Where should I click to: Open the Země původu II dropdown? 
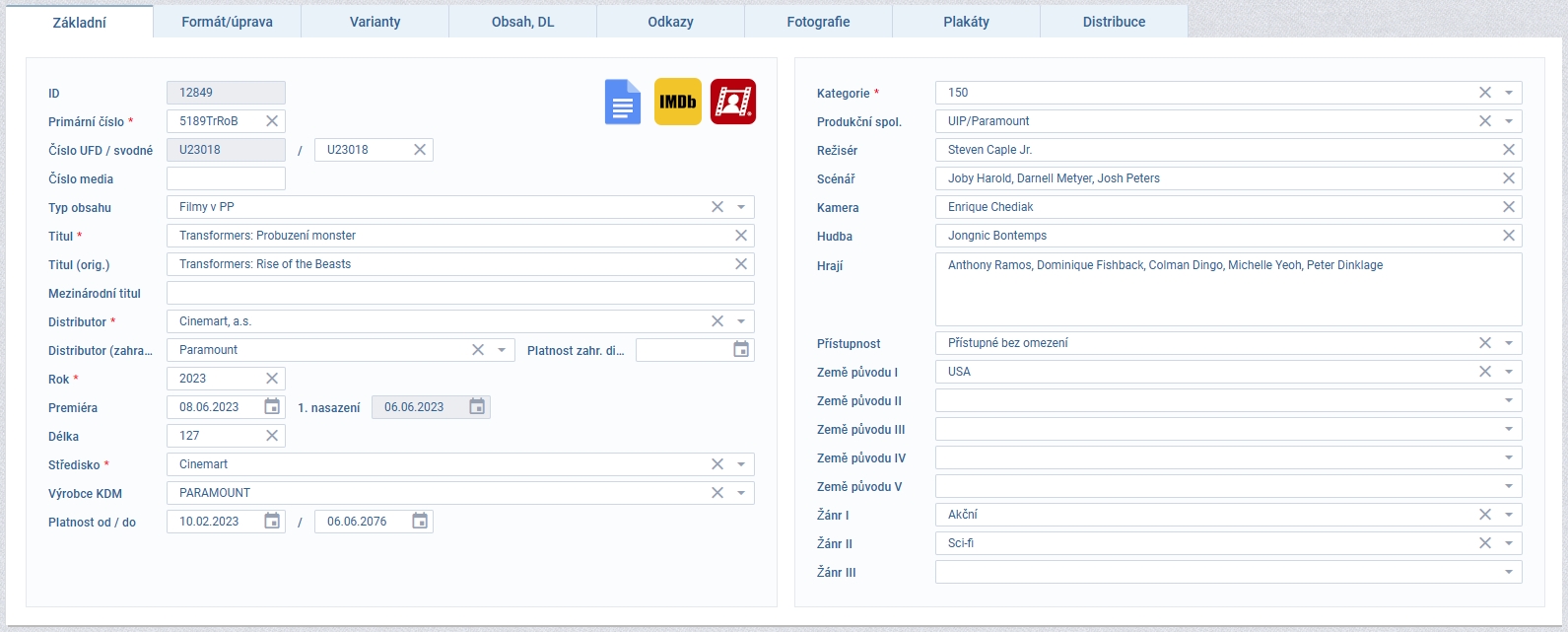(x=1509, y=401)
